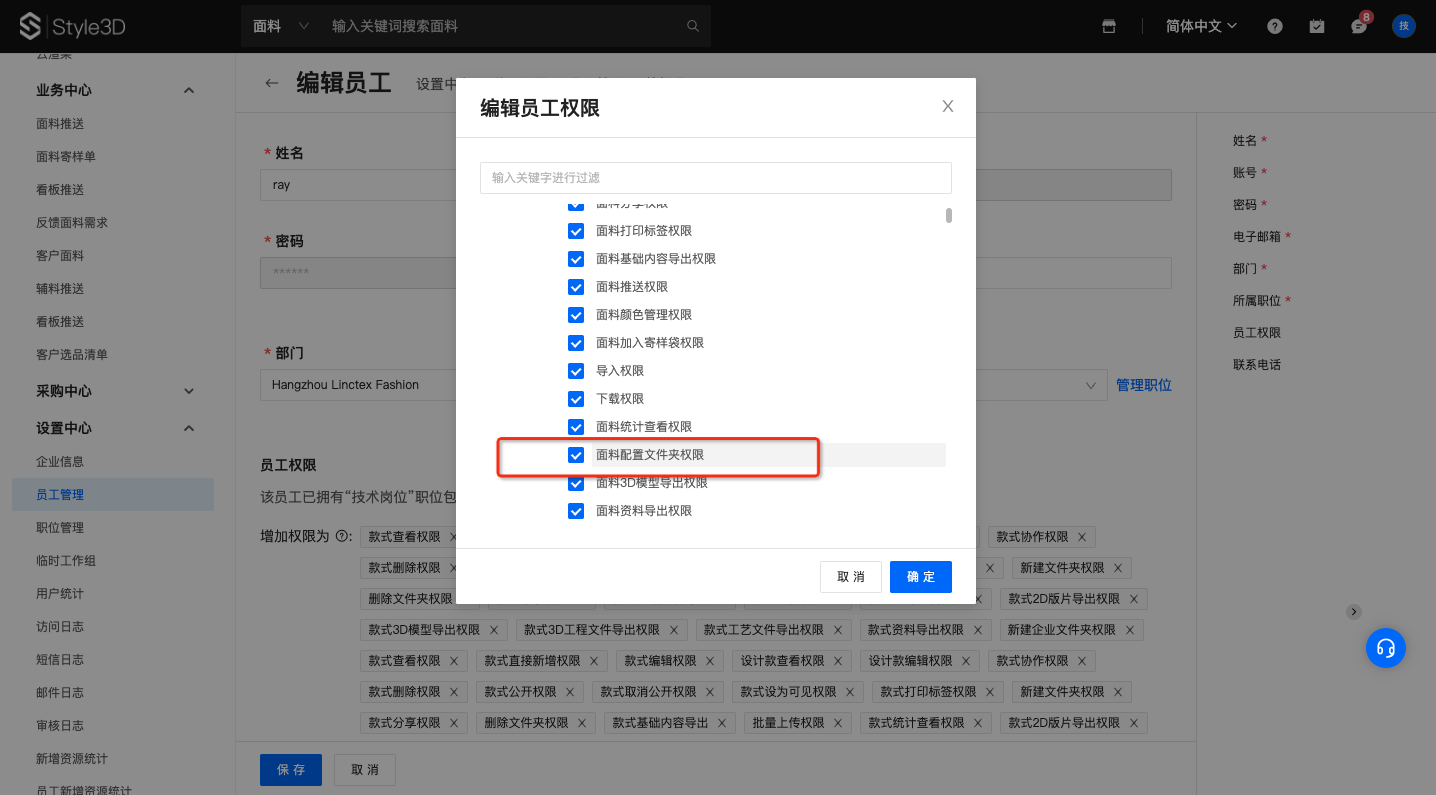Click the permission filter keyword input
This screenshot has height=795, width=1436.
pos(715,178)
